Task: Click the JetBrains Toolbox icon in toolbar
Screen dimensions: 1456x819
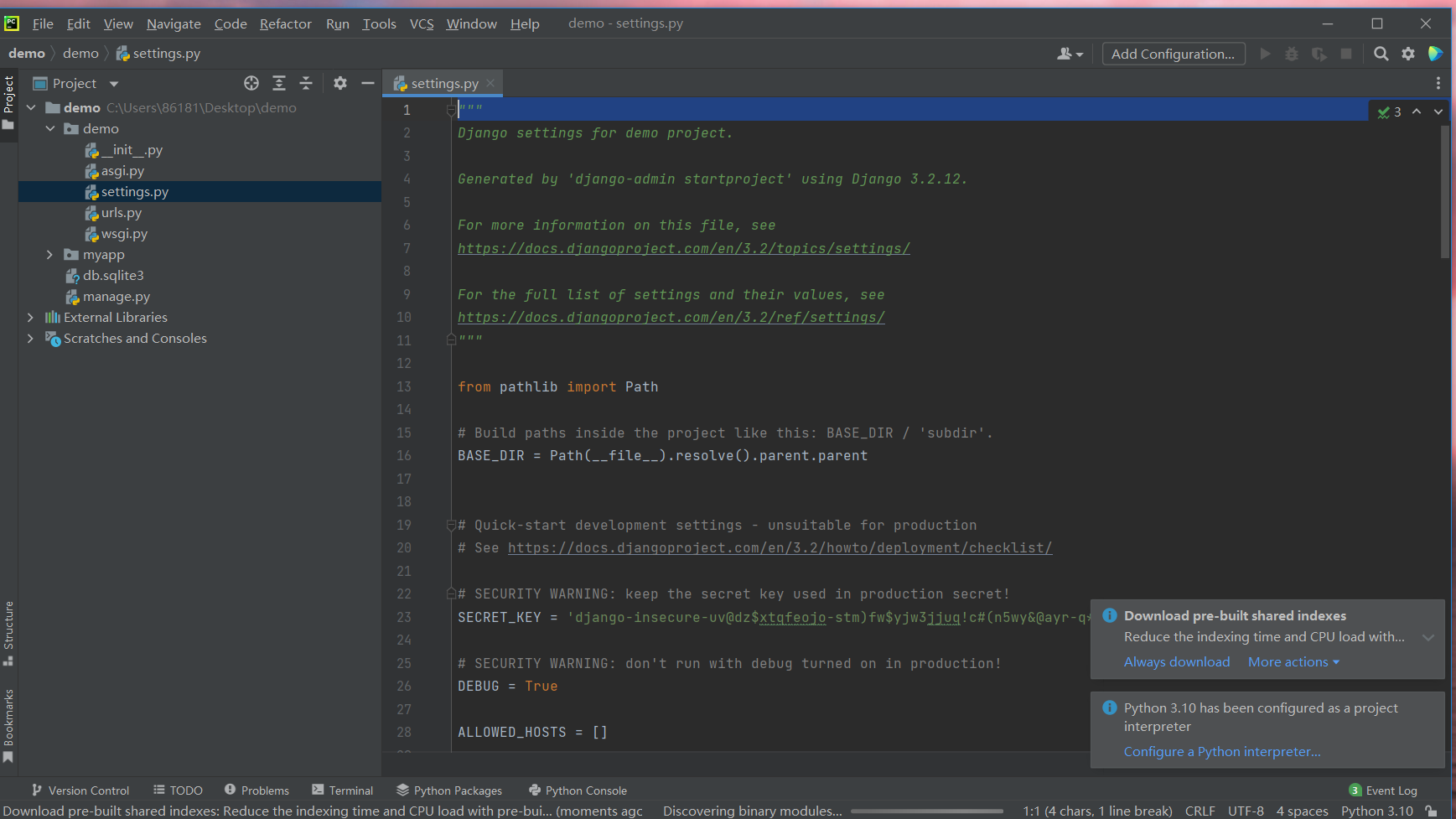Action: click(x=1435, y=54)
